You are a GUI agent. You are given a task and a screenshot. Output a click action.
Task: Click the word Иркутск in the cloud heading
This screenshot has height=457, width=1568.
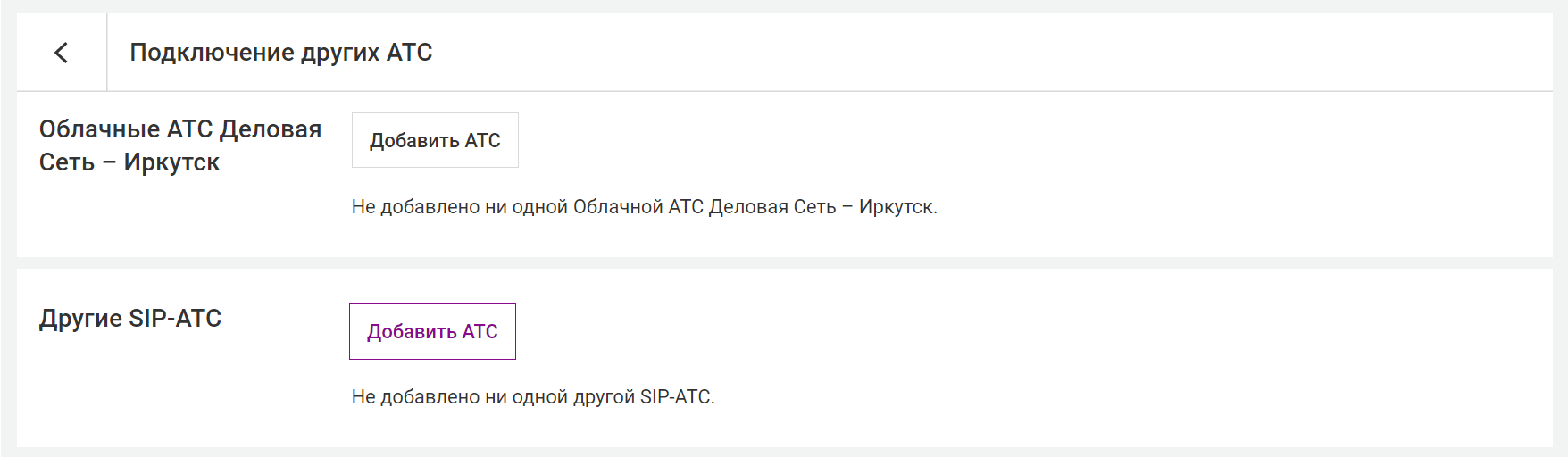pos(171,162)
